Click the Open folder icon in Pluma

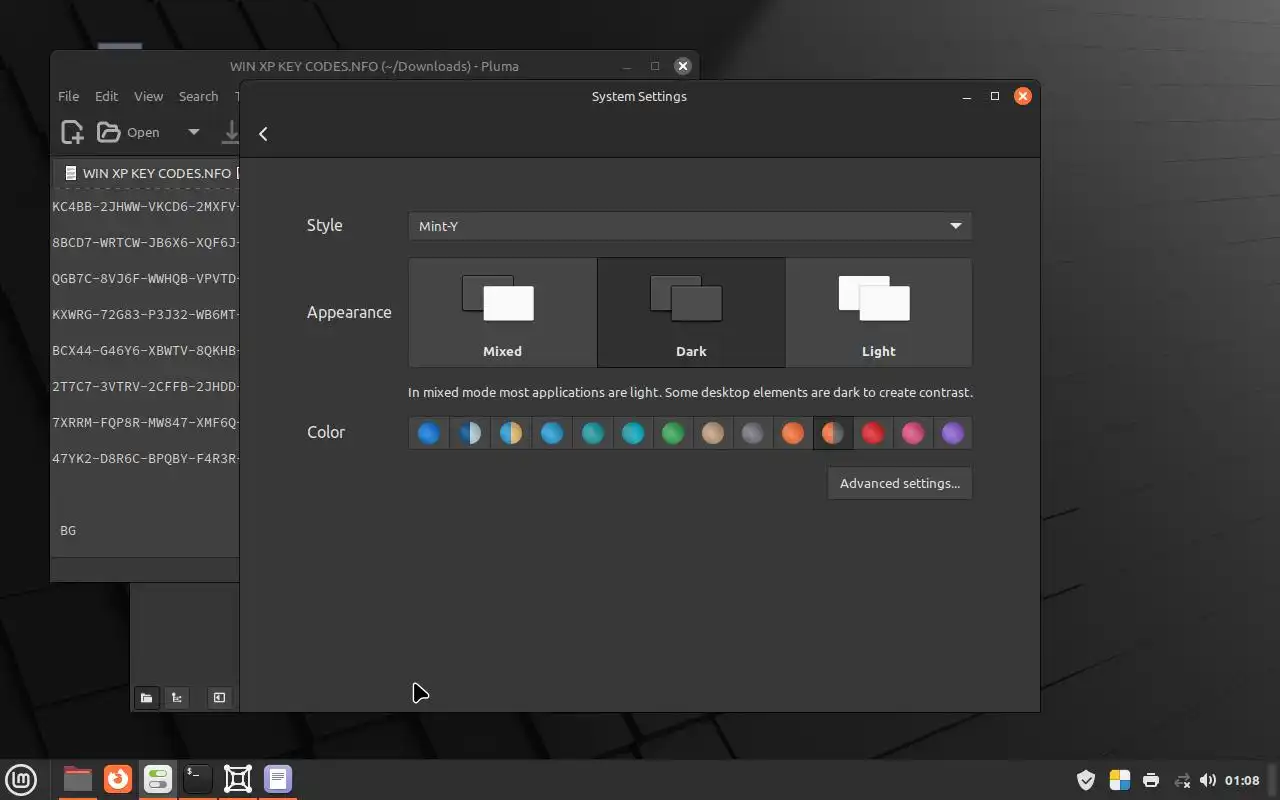(x=108, y=132)
